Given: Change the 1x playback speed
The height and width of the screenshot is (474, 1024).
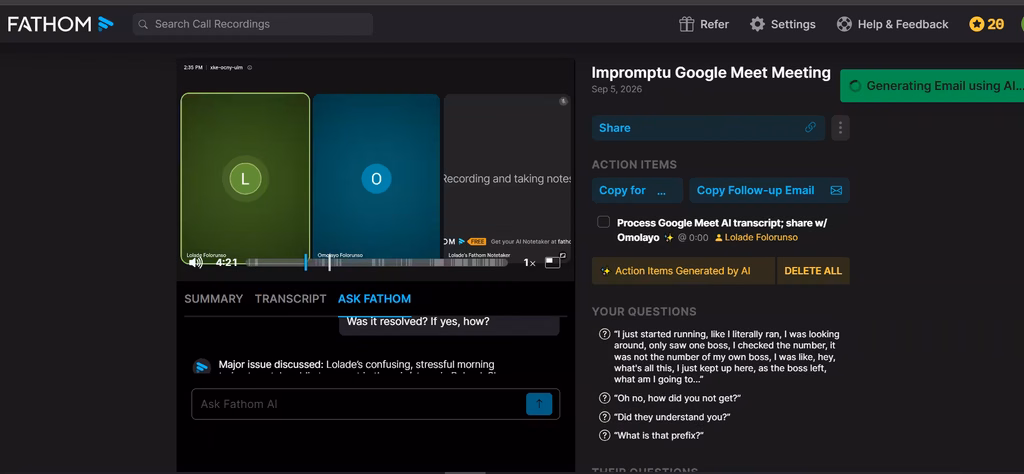Looking at the screenshot, I should coord(530,262).
